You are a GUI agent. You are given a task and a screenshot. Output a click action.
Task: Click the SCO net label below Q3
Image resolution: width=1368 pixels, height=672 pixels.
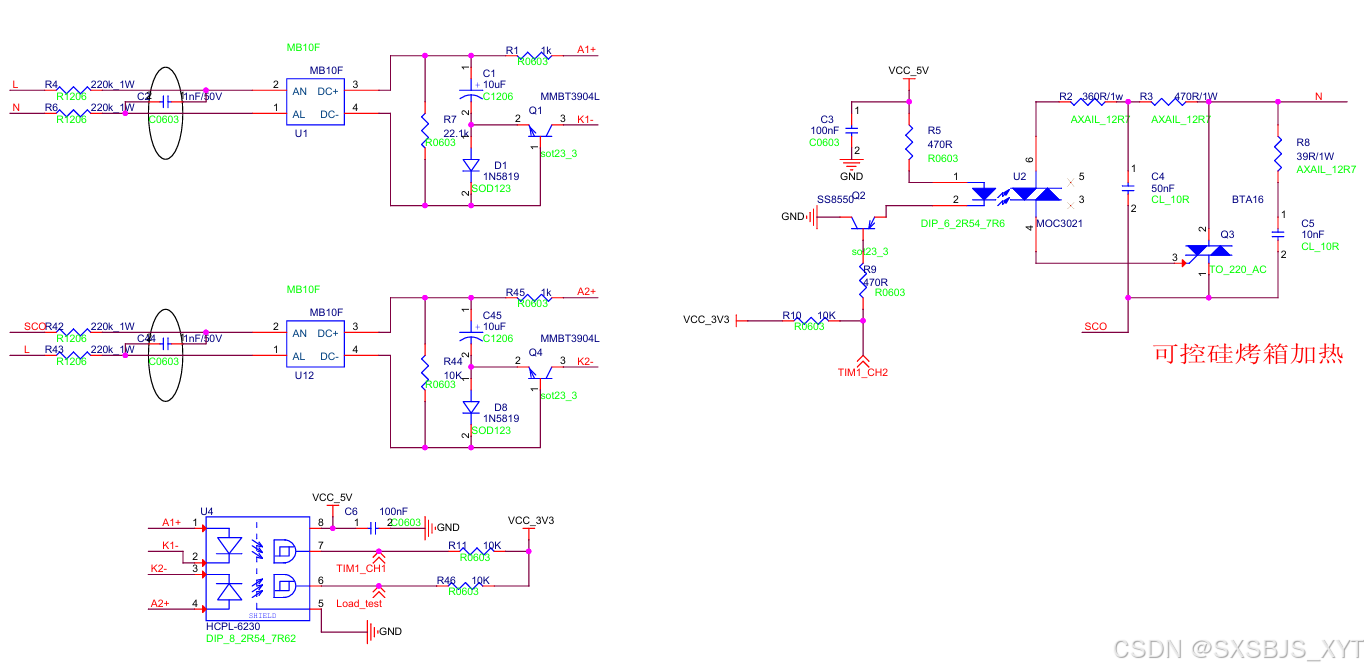point(1095,327)
